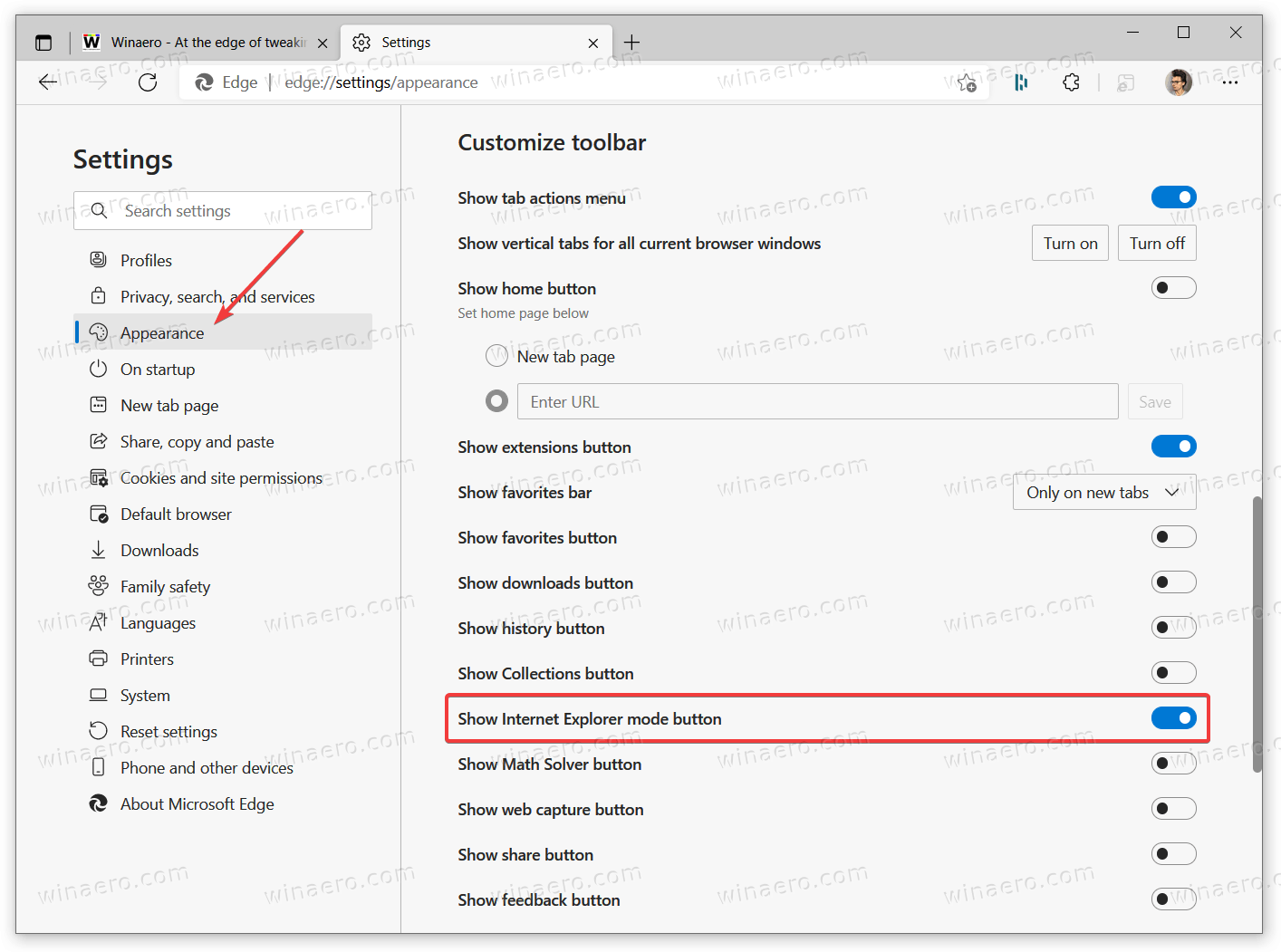The height and width of the screenshot is (952, 1281).
Task: Click the Save button for home URL
Action: pyautogui.click(x=1155, y=401)
